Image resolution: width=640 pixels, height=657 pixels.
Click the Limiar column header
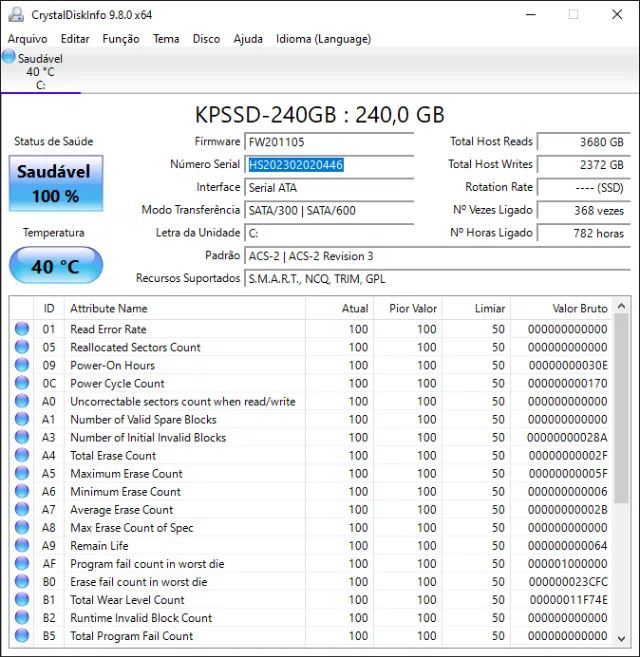pyautogui.click(x=476, y=309)
